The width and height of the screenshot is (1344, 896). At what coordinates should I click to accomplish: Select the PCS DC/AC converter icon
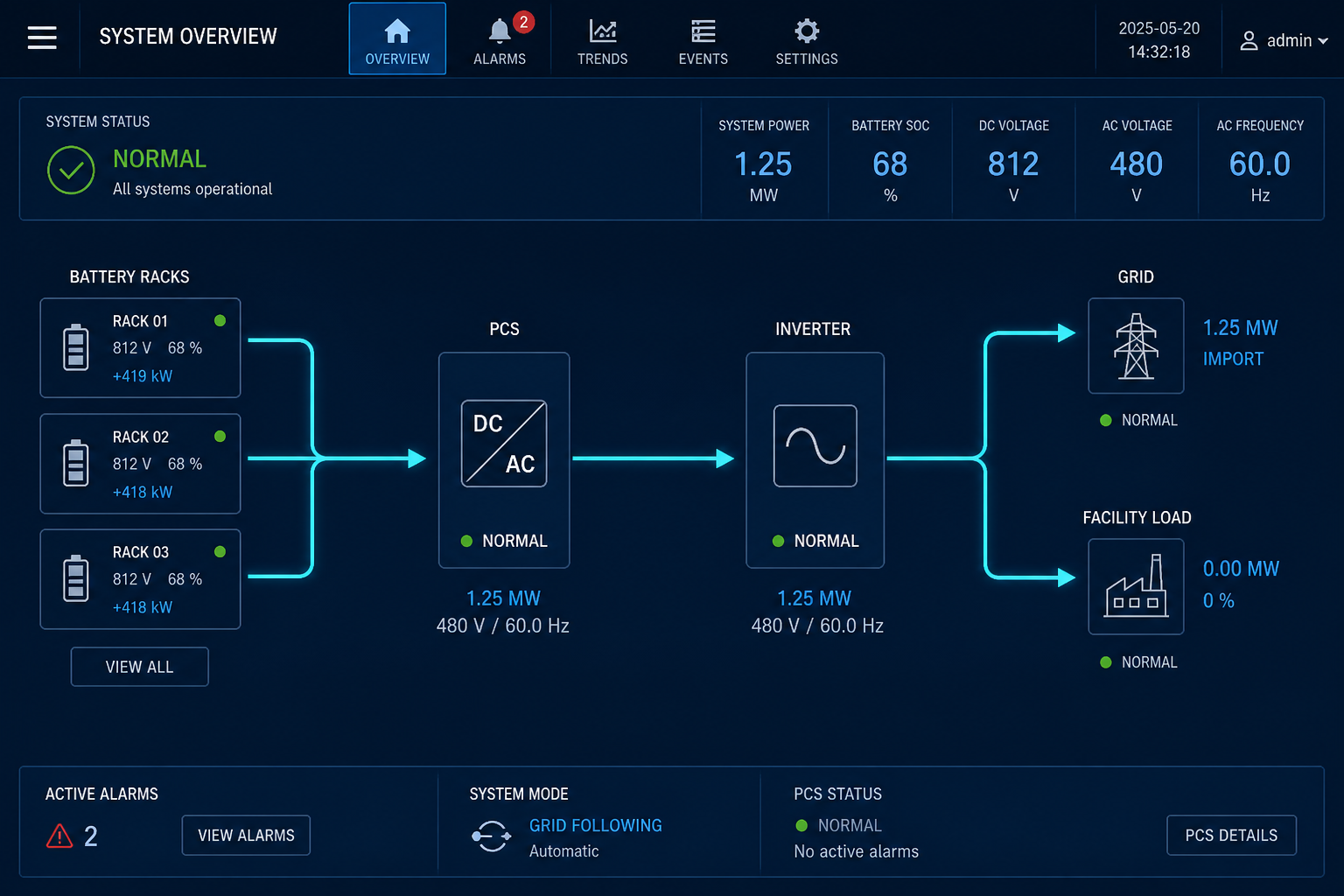[504, 444]
